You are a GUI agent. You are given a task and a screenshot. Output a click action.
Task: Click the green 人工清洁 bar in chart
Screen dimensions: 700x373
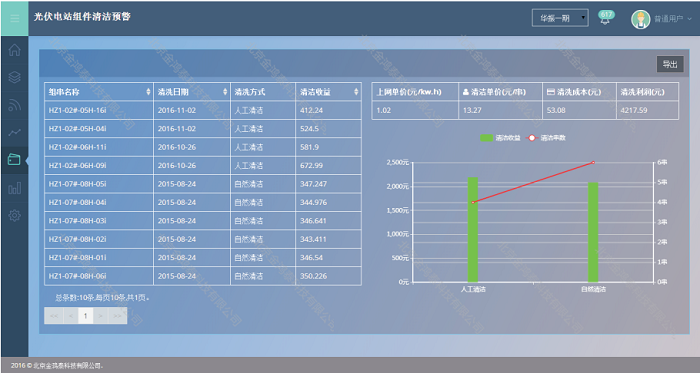473,230
